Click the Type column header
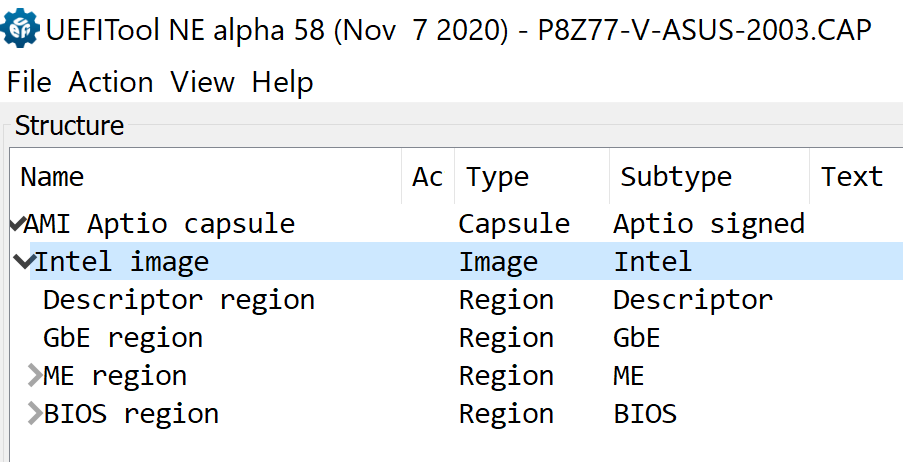The image size is (903, 462). point(497,178)
